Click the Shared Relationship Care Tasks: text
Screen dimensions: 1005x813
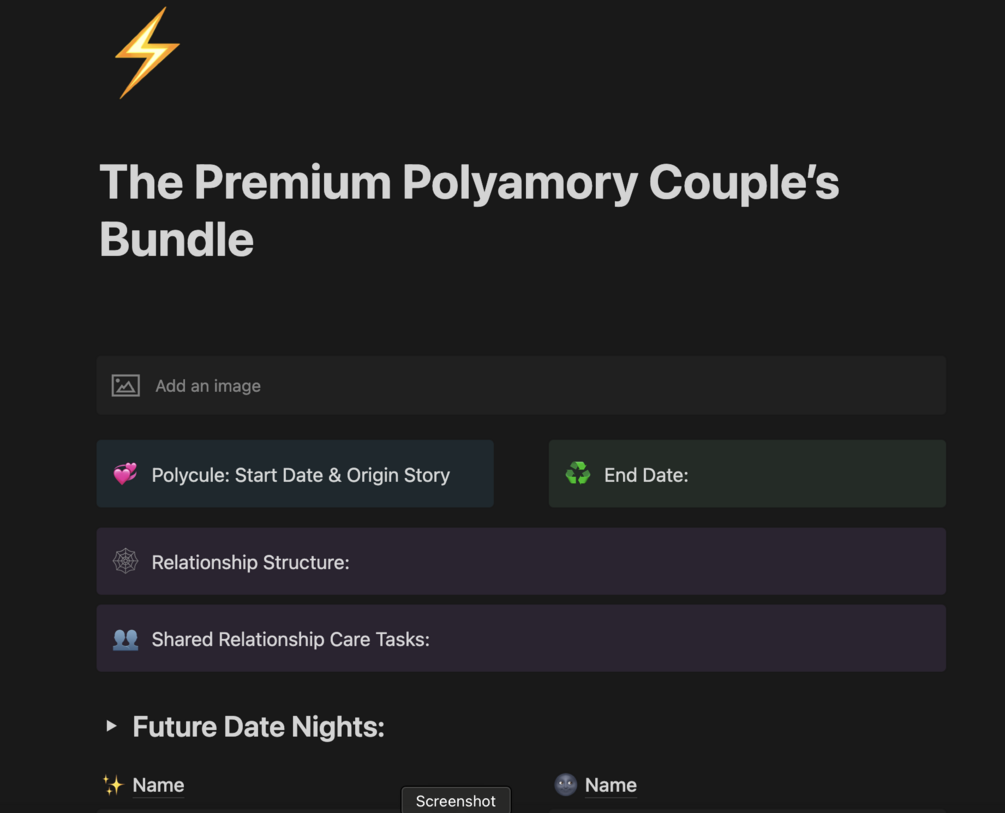coord(290,640)
